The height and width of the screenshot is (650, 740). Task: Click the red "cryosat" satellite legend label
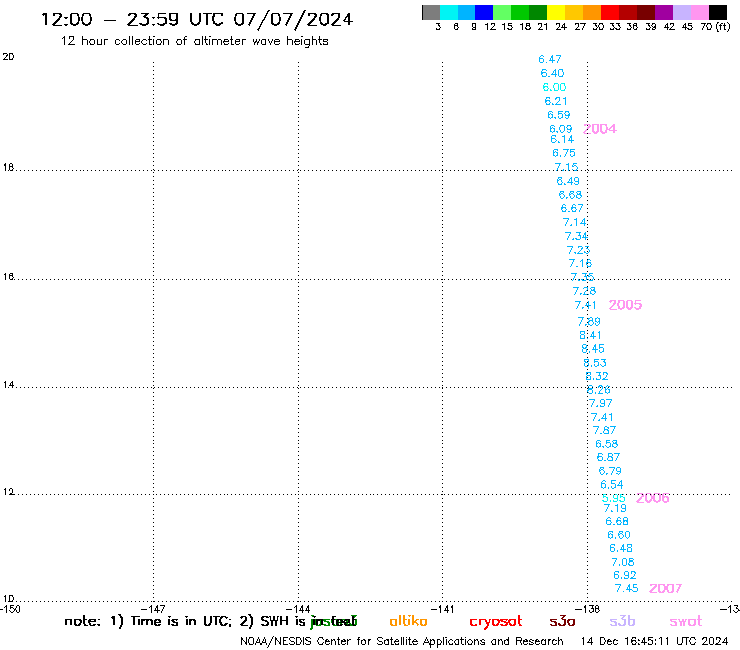(496, 622)
